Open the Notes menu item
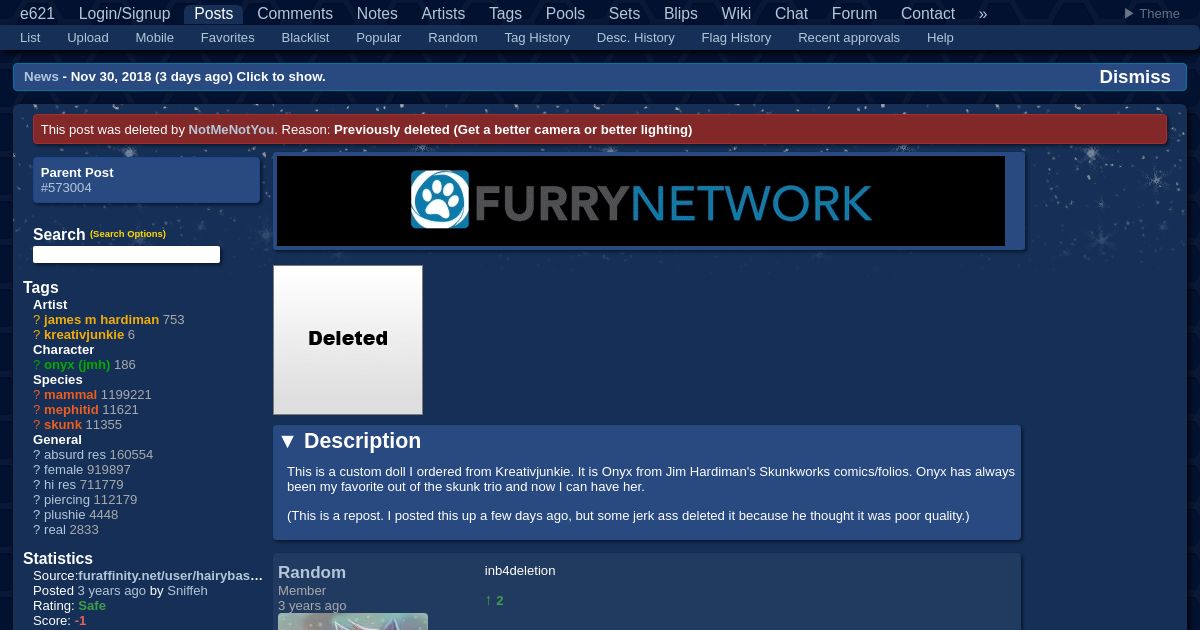1200x630 pixels. click(x=377, y=14)
